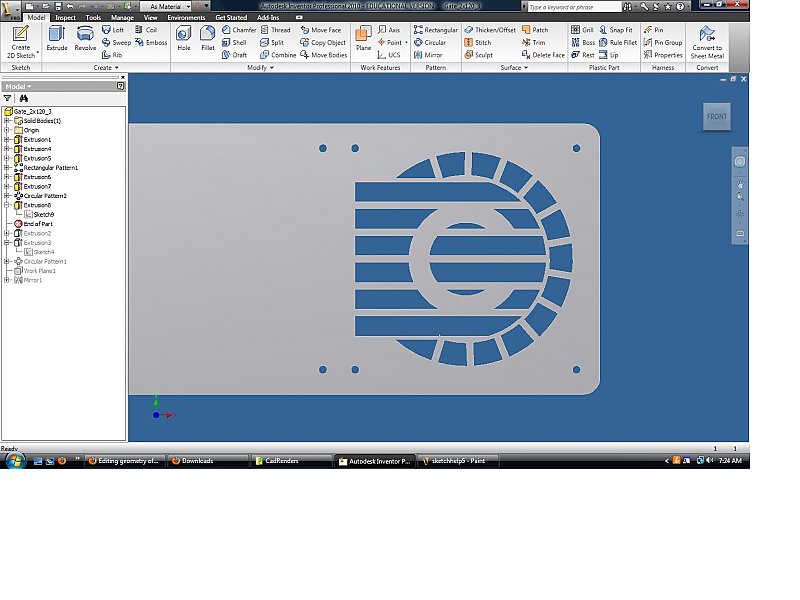Screen dimensions: 800x600
Task: Select the Revolve tool
Action: click(x=85, y=39)
